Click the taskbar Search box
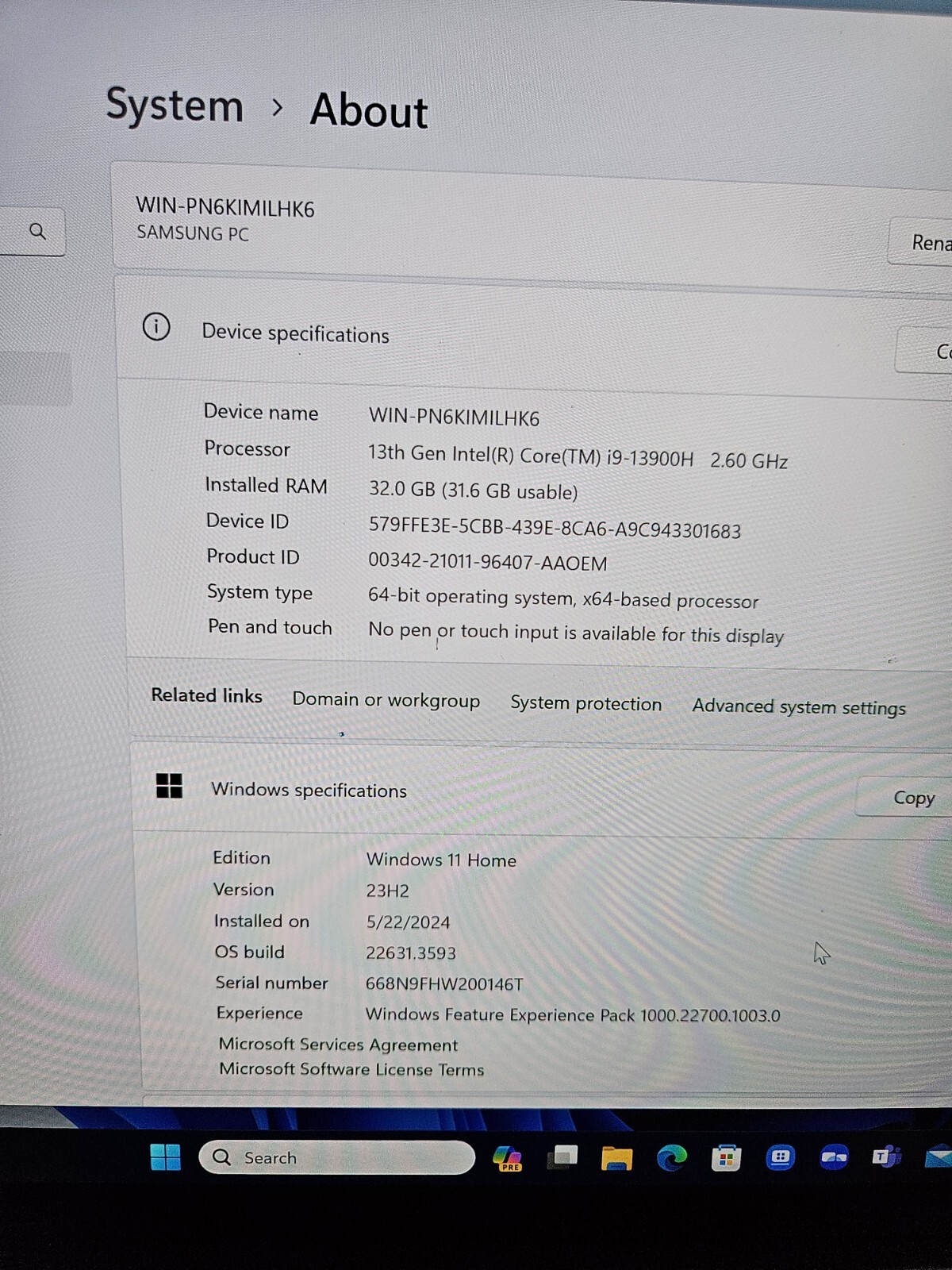The image size is (952, 1270). point(336,1158)
